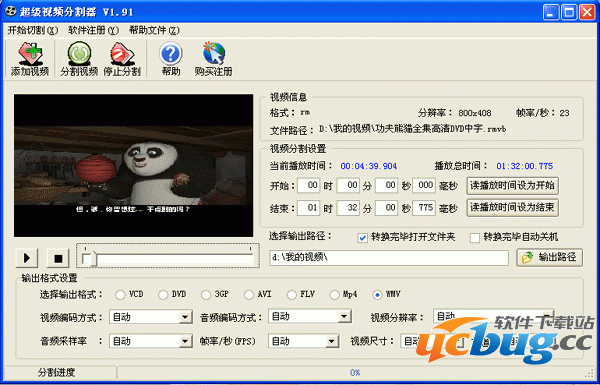Select WMV output format

(377, 295)
